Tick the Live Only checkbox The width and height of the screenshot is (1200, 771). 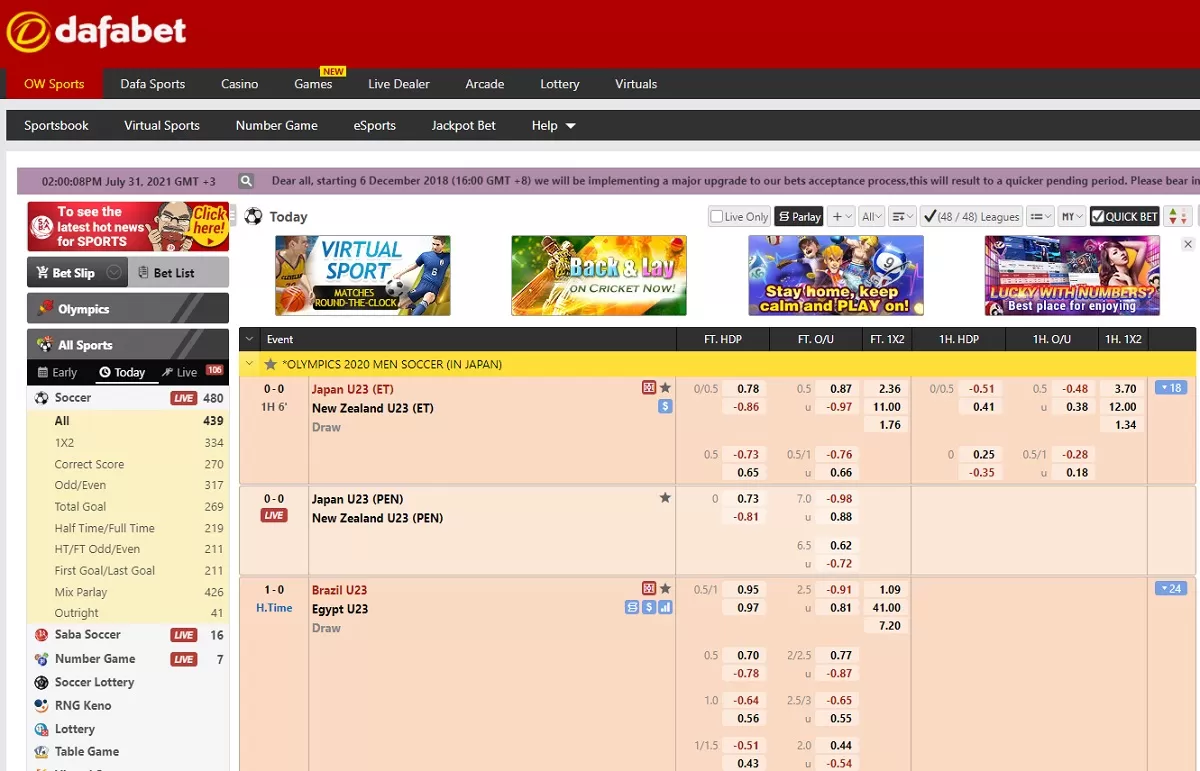pyautogui.click(x=716, y=216)
